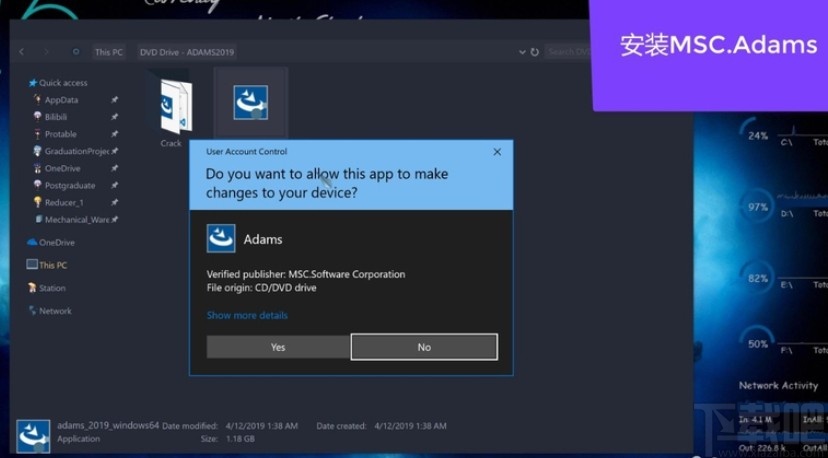828x458 pixels.
Task: Open Postgraduate folder in Quick access
Action: (70, 185)
